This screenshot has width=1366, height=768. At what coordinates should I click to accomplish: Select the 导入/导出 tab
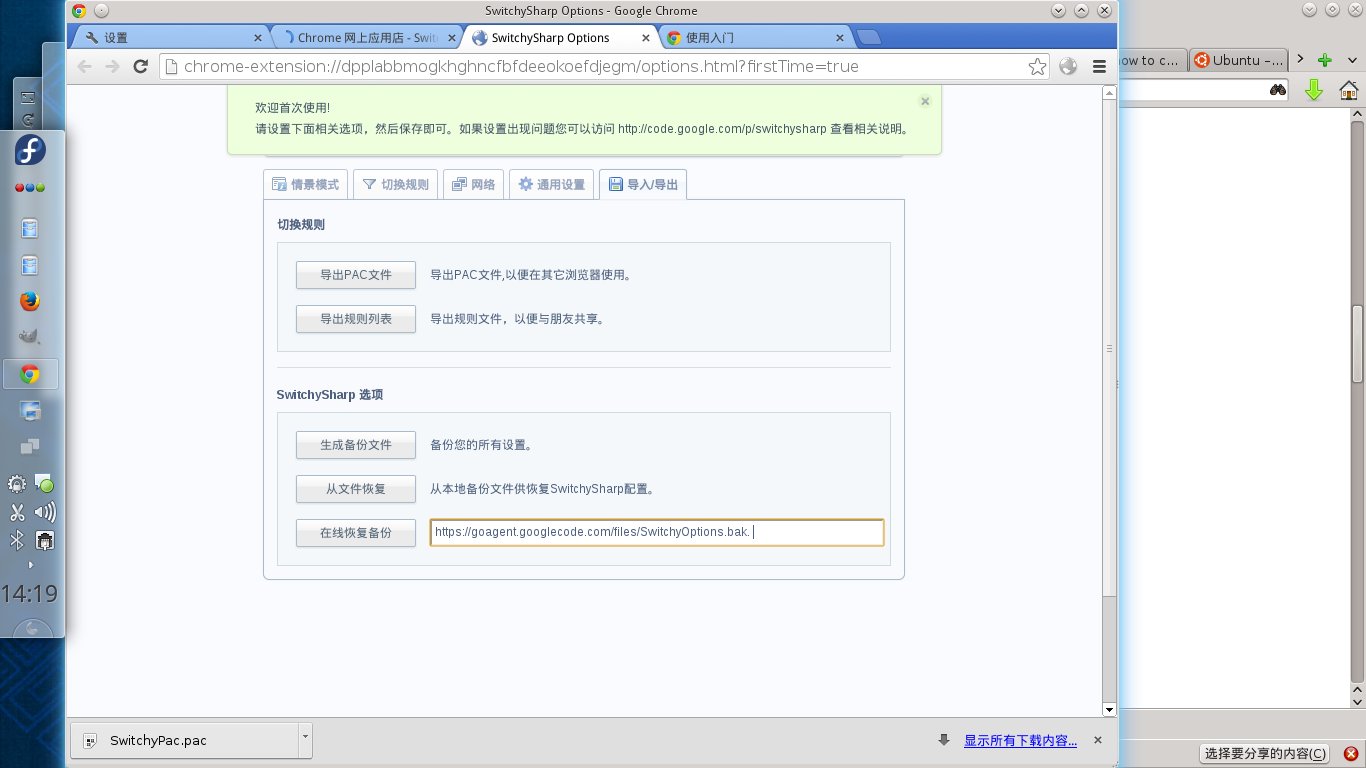(x=642, y=185)
